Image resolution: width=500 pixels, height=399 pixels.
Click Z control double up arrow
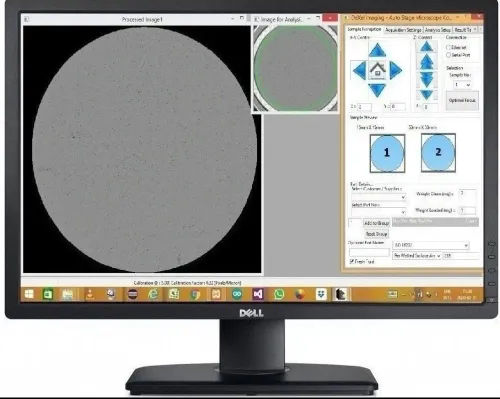[427, 62]
